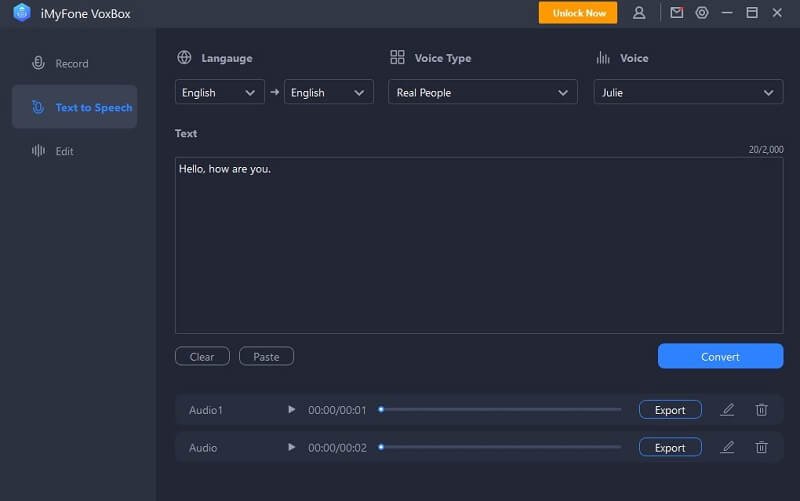This screenshot has height=501, width=800.
Task: Open the settings target icon in title bar
Action: pyautogui.click(x=702, y=13)
